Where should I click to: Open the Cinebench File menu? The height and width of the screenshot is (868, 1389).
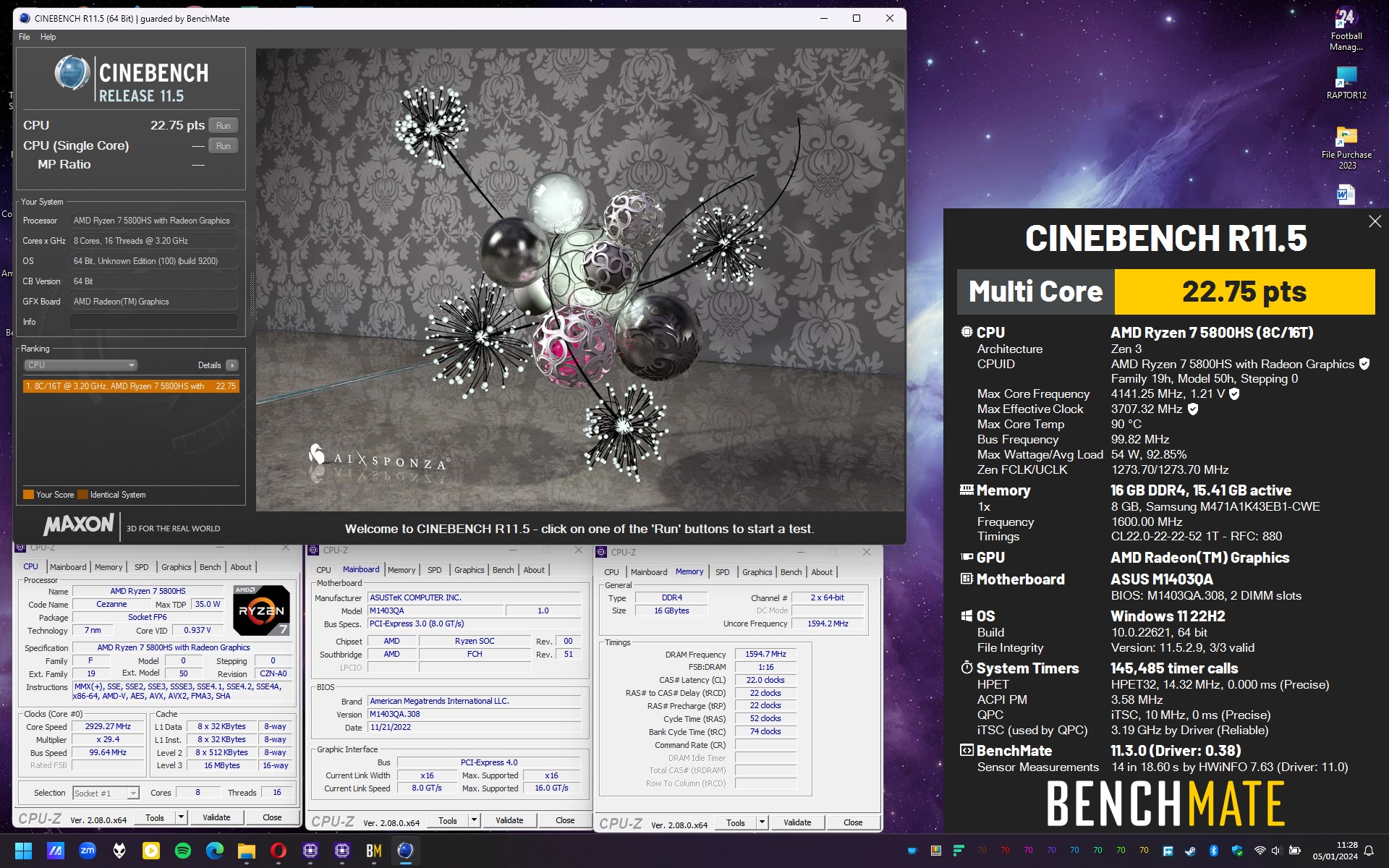(x=25, y=37)
